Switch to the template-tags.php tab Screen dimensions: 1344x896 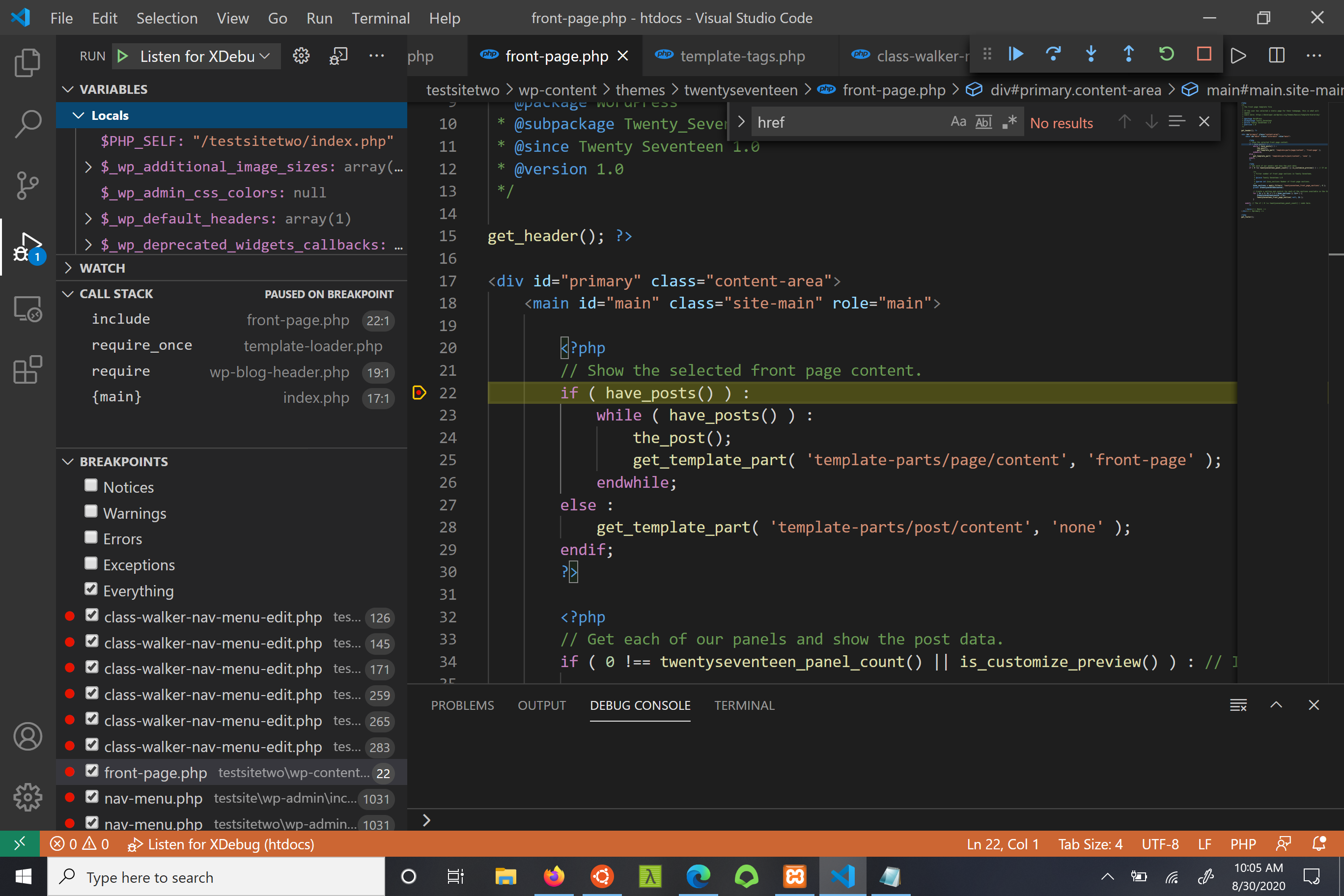pyautogui.click(x=742, y=56)
